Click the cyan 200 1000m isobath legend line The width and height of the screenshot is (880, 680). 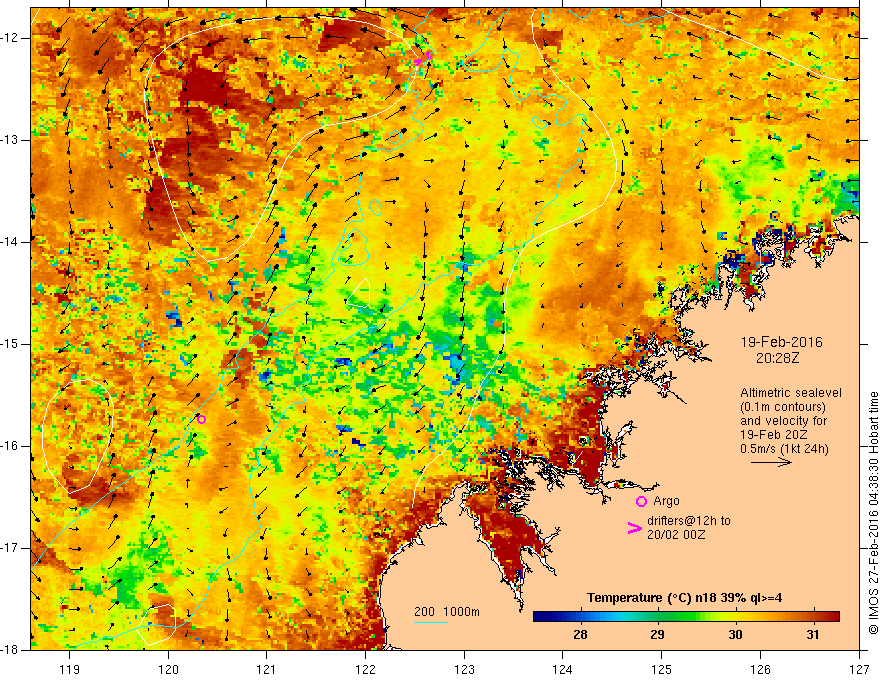(430, 622)
